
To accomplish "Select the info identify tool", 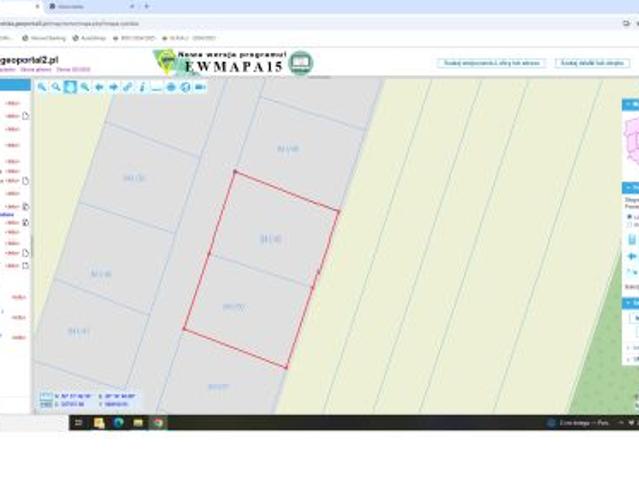I will tap(142, 87).
